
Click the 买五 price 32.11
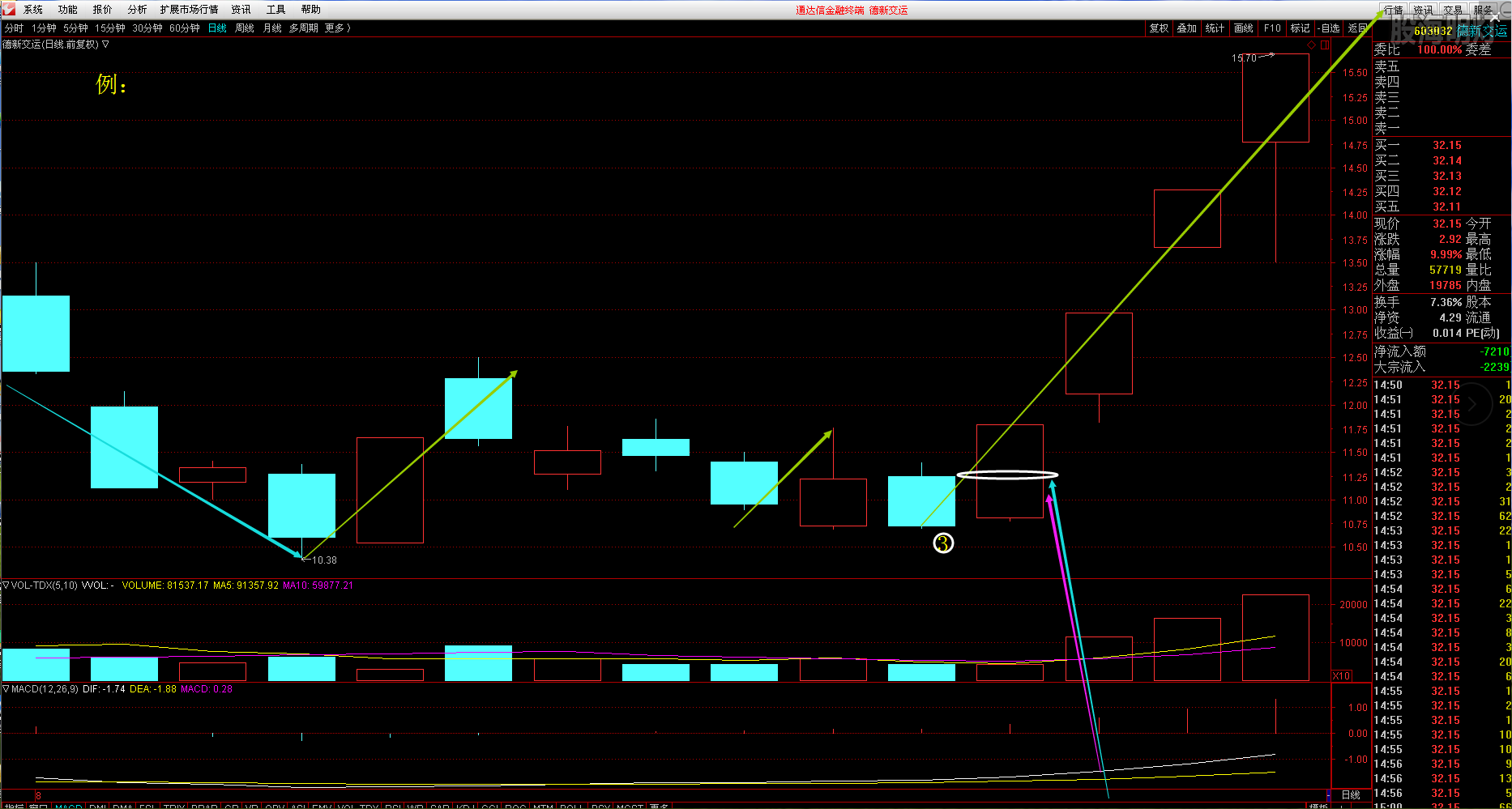coord(1447,207)
